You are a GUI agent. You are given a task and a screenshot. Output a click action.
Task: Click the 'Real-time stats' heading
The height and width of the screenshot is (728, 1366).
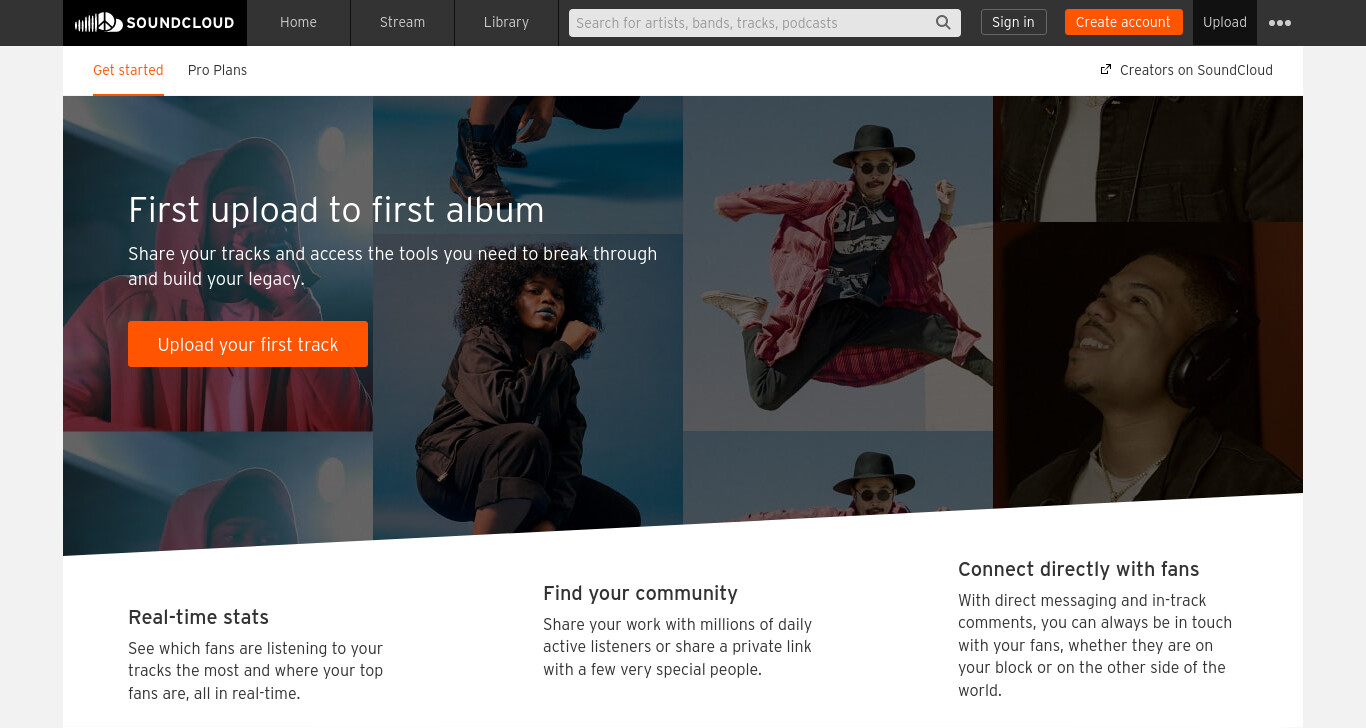(x=198, y=617)
